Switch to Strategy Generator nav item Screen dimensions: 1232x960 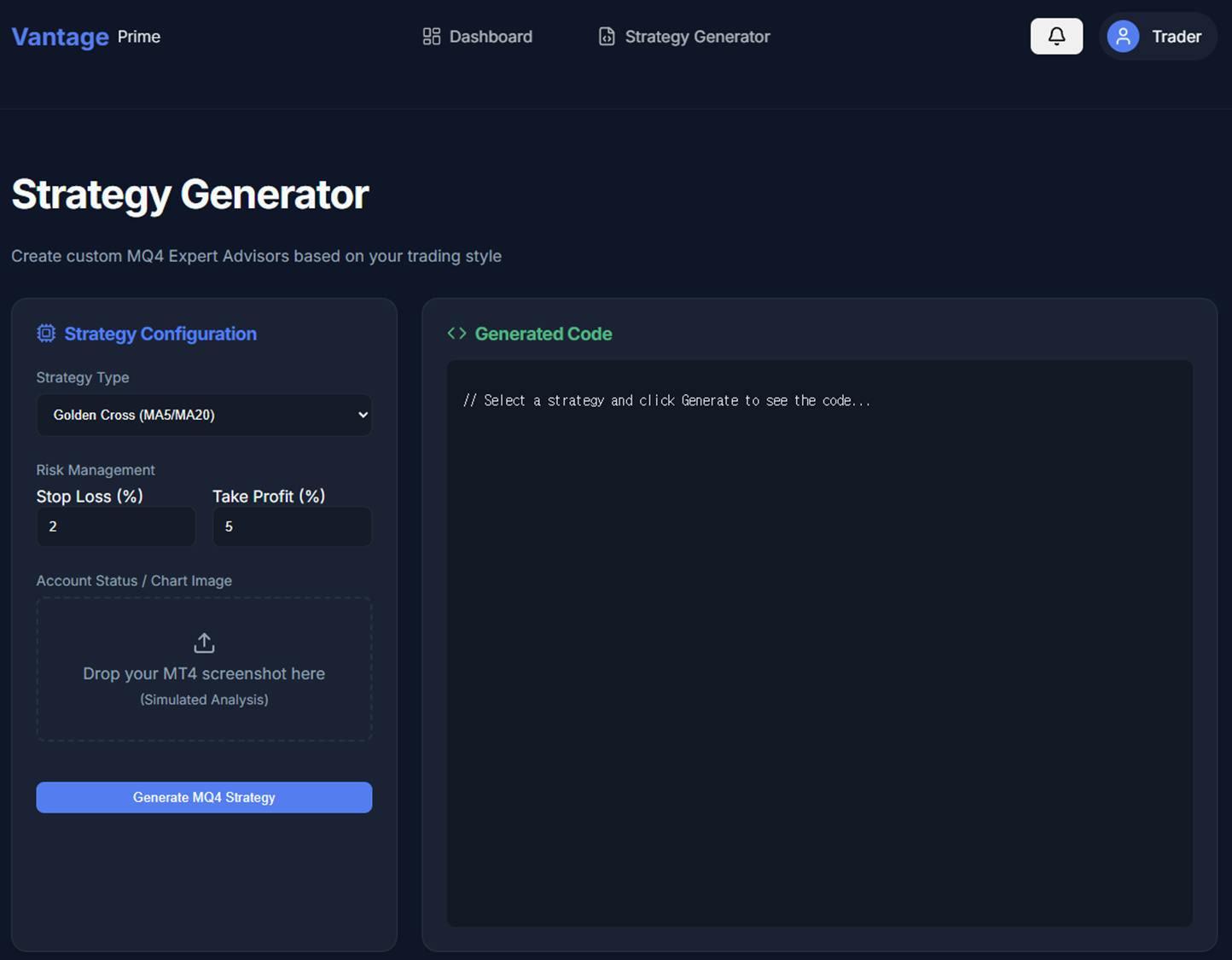click(x=684, y=37)
